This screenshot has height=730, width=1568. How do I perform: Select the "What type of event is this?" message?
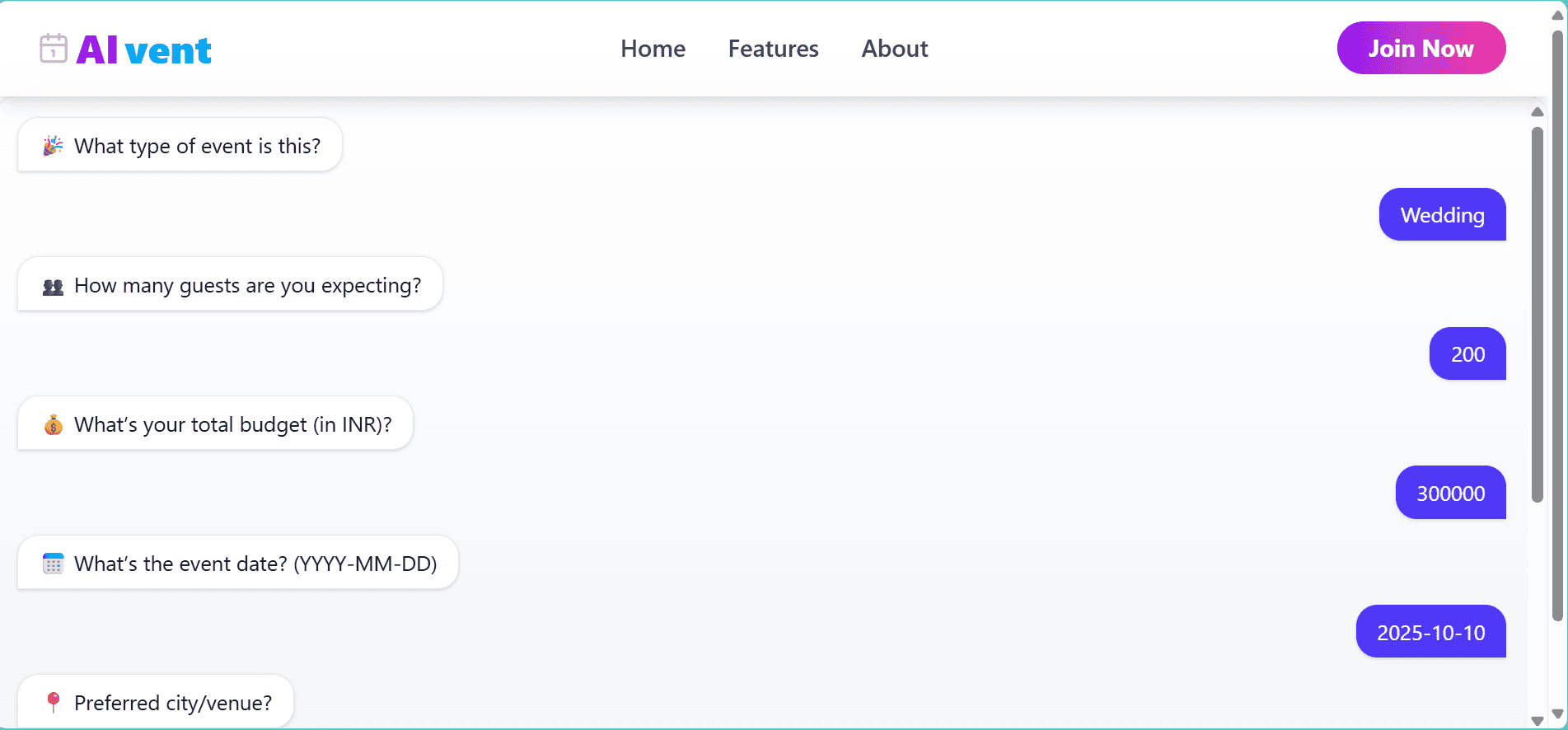[180, 145]
